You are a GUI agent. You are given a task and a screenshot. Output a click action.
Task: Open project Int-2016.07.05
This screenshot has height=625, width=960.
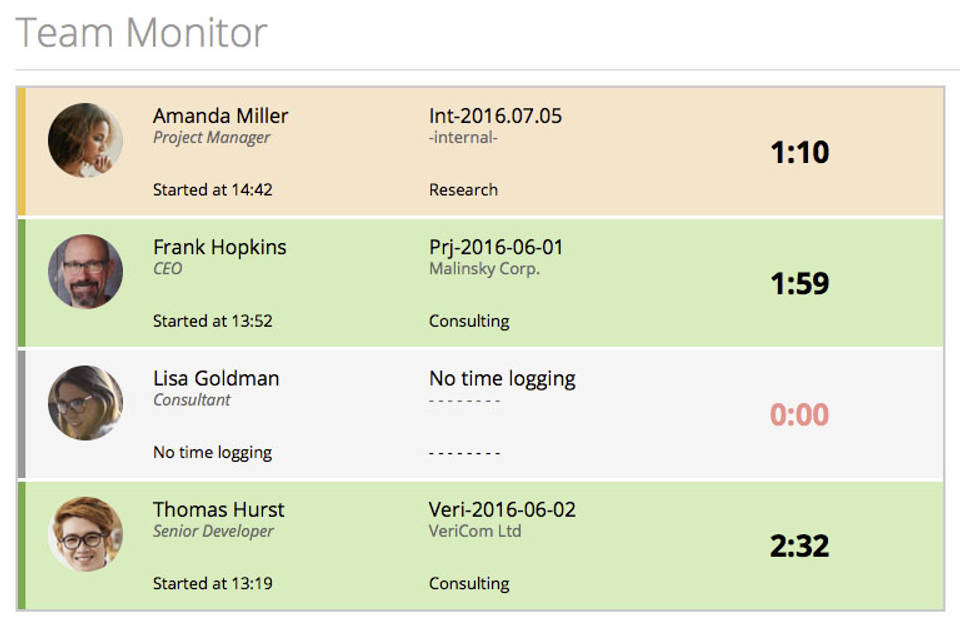[495, 116]
